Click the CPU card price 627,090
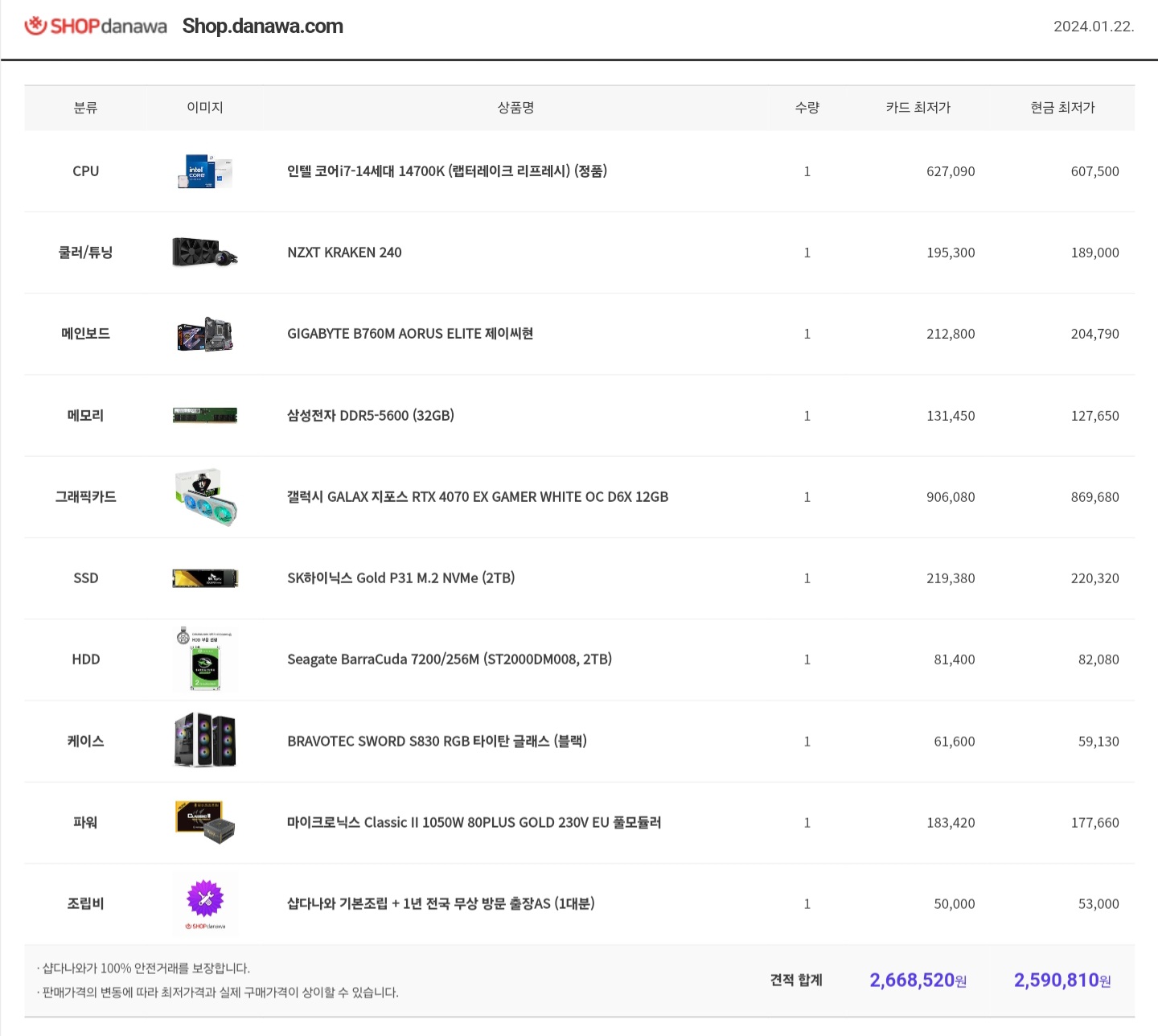The width and height of the screenshot is (1158, 1036). click(951, 171)
